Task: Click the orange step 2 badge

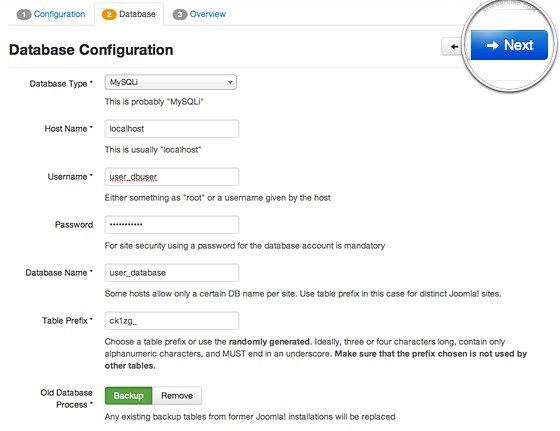Action: point(109,15)
